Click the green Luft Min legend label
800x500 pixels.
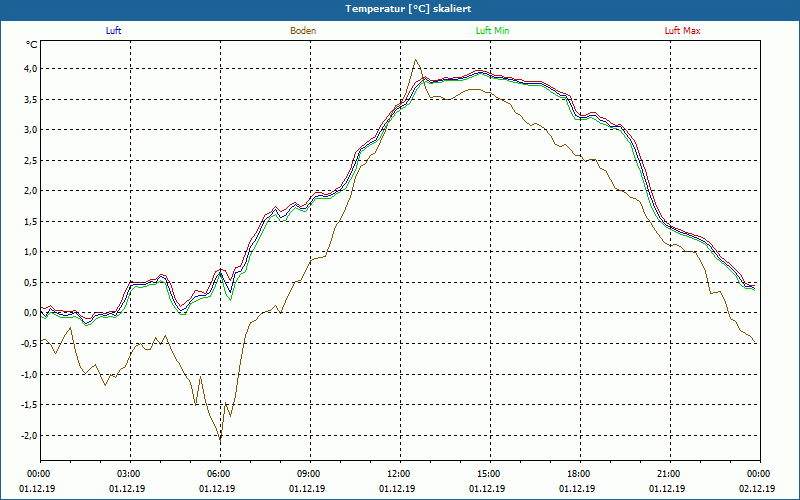[x=492, y=31]
